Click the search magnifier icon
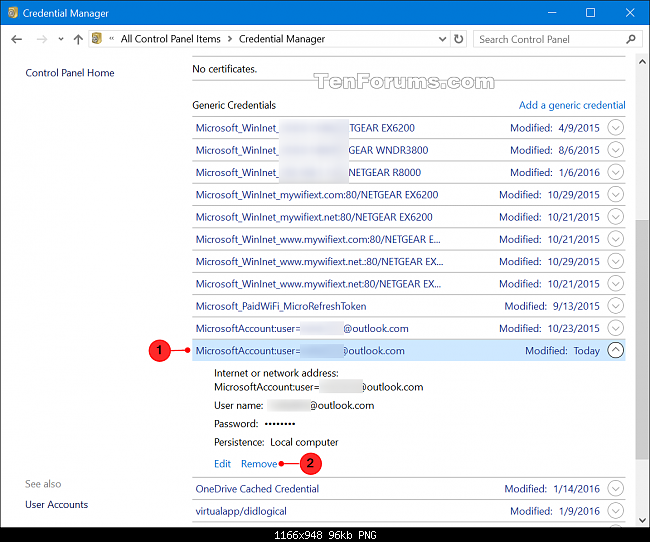Viewport: 650px width, 542px height. click(x=631, y=39)
